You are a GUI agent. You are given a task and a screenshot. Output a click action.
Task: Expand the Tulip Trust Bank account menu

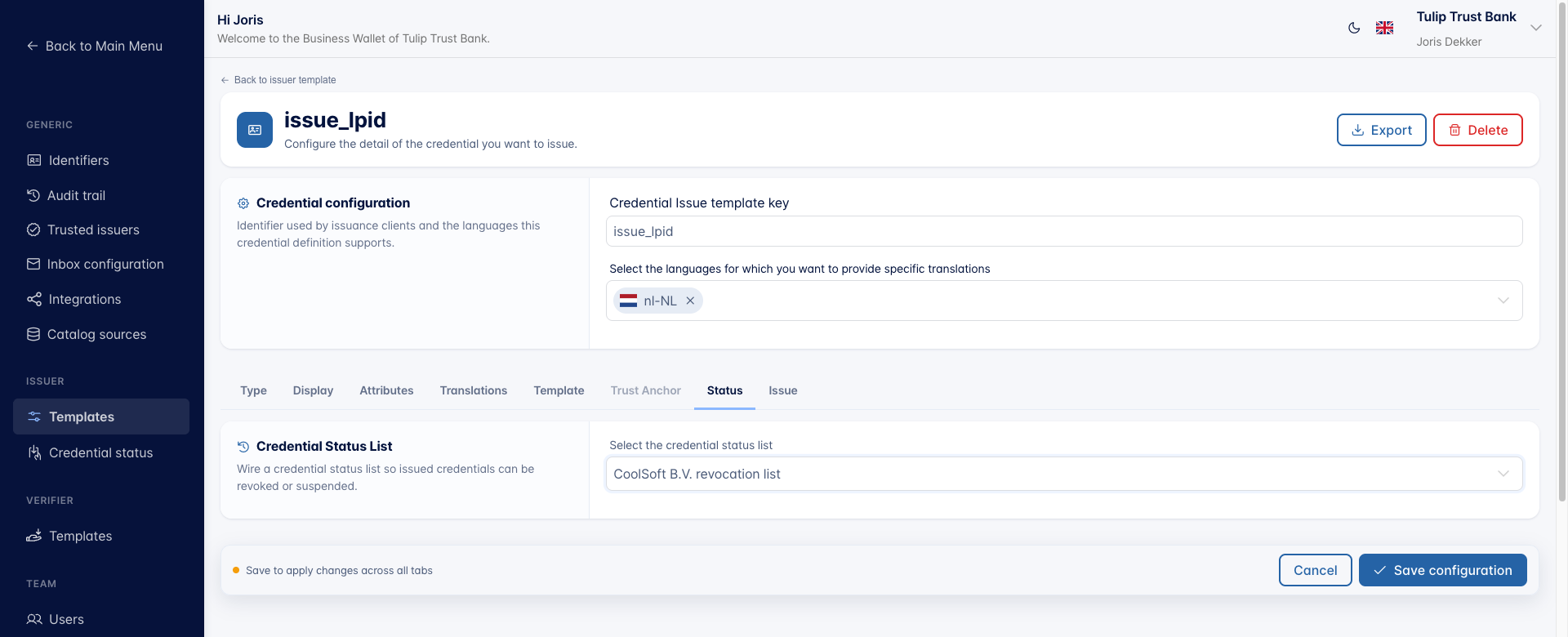(x=1535, y=28)
